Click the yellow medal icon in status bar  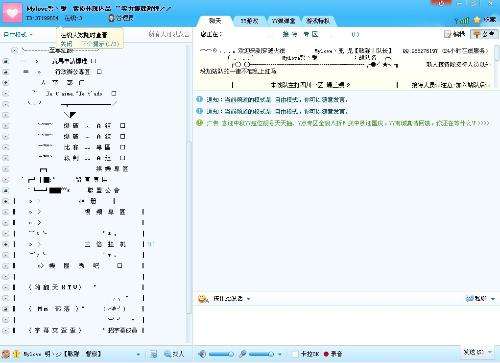coord(16,354)
